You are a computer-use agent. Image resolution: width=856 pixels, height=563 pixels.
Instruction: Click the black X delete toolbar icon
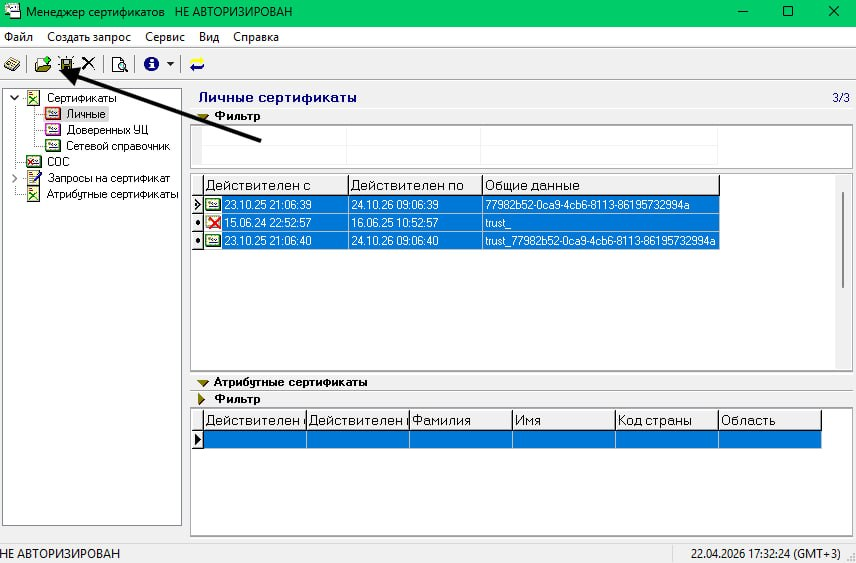[x=88, y=65]
